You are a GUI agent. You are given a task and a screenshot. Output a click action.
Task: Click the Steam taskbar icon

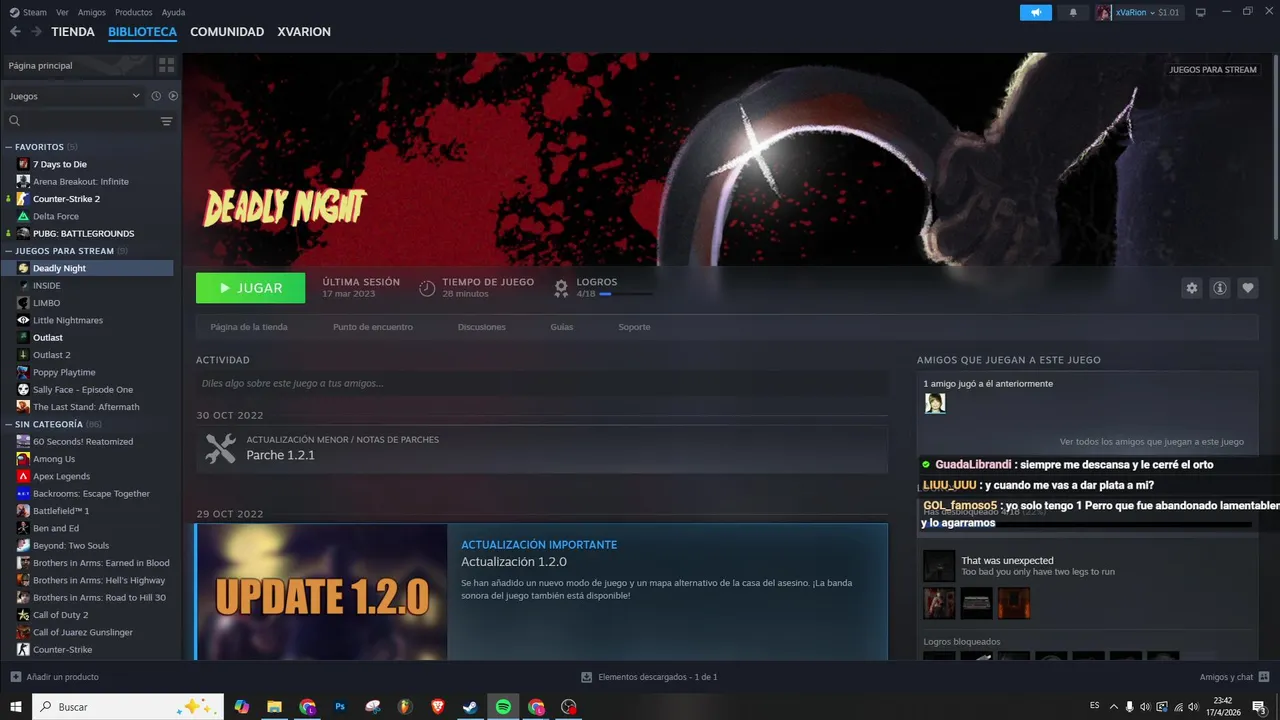pyautogui.click(x=470, y=706)
